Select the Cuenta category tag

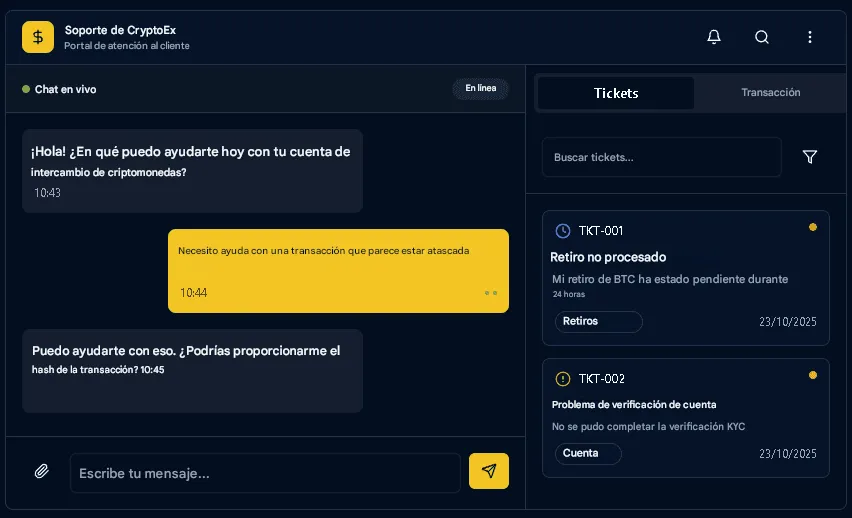point(588,453)
